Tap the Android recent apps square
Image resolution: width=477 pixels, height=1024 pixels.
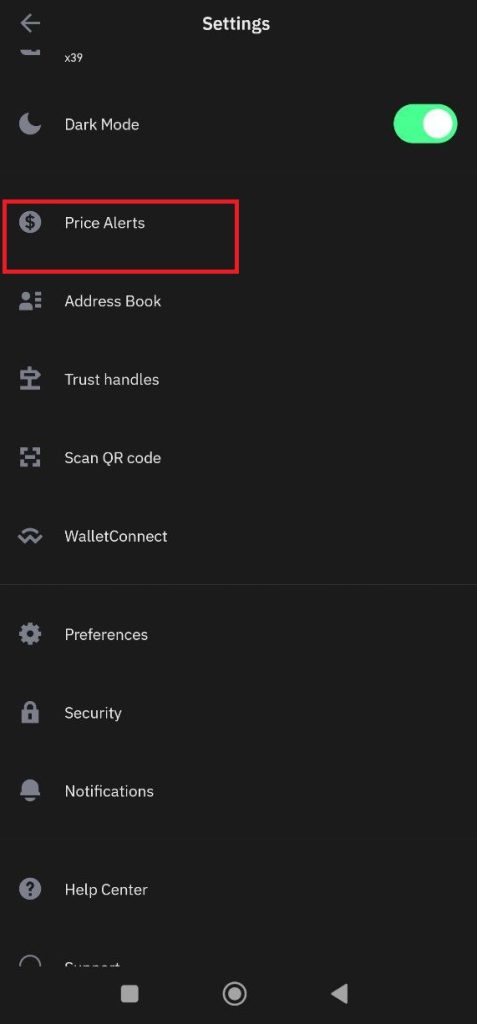click(129, 993)
